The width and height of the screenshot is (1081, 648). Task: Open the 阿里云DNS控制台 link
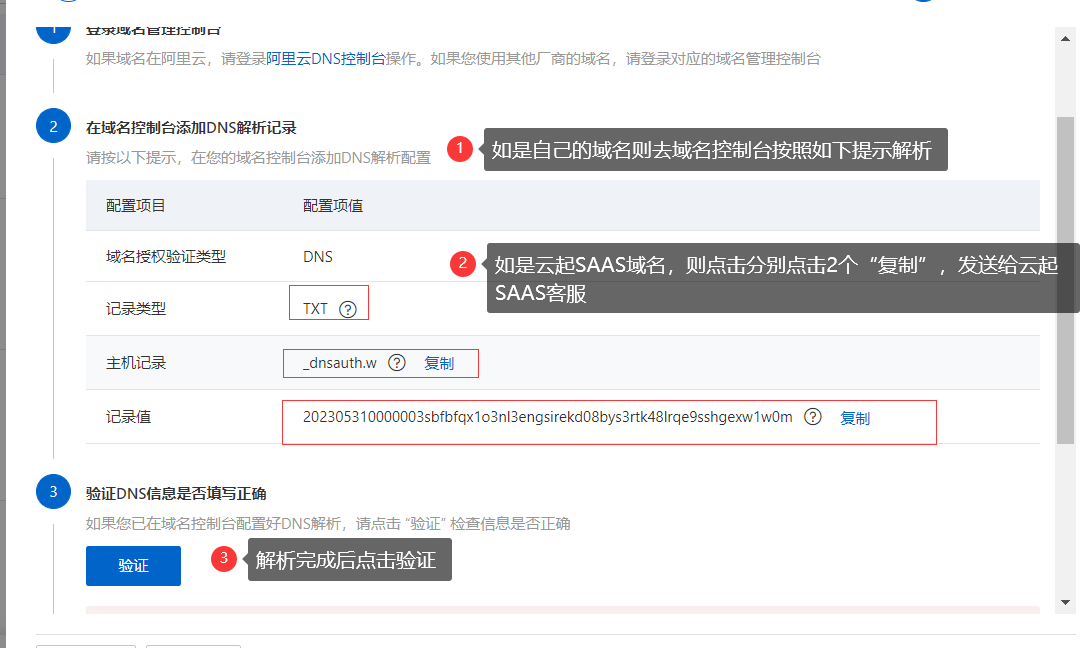(x=325, y=59)
